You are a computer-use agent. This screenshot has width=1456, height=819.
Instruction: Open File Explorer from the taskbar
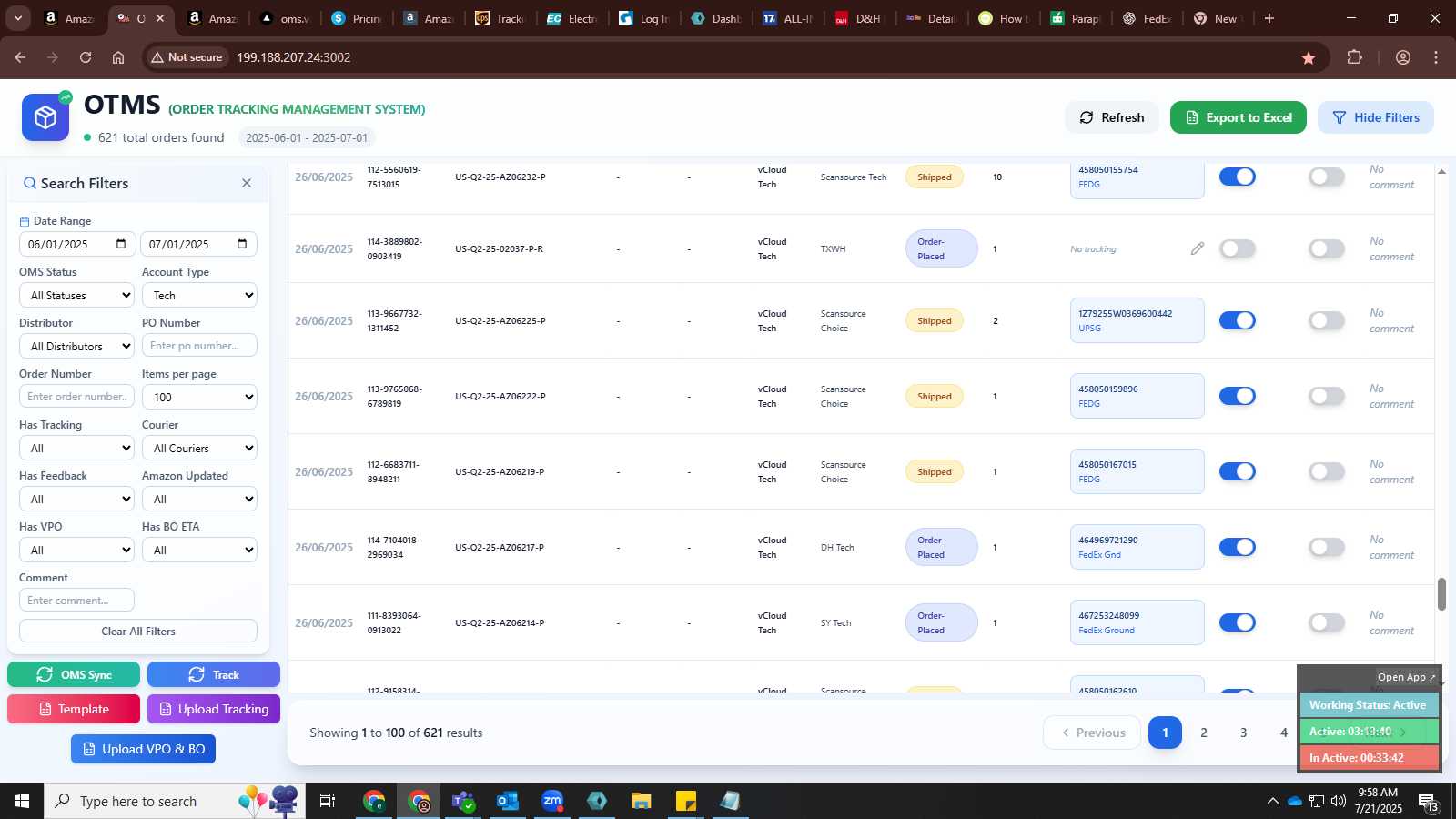click(x=641, y=801)
